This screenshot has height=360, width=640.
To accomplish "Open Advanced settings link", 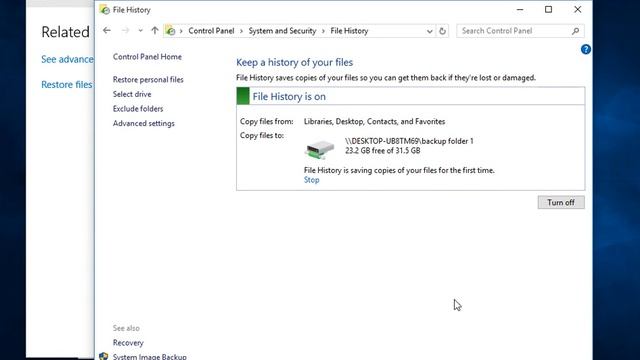I will click(144, 123).
